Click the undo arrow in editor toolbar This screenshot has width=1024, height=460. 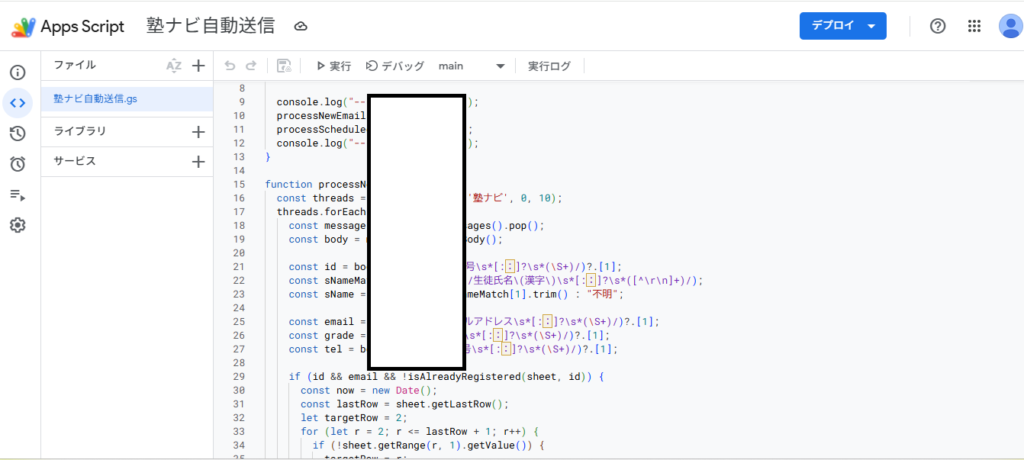pyautogui.click(x=230, y=66)
